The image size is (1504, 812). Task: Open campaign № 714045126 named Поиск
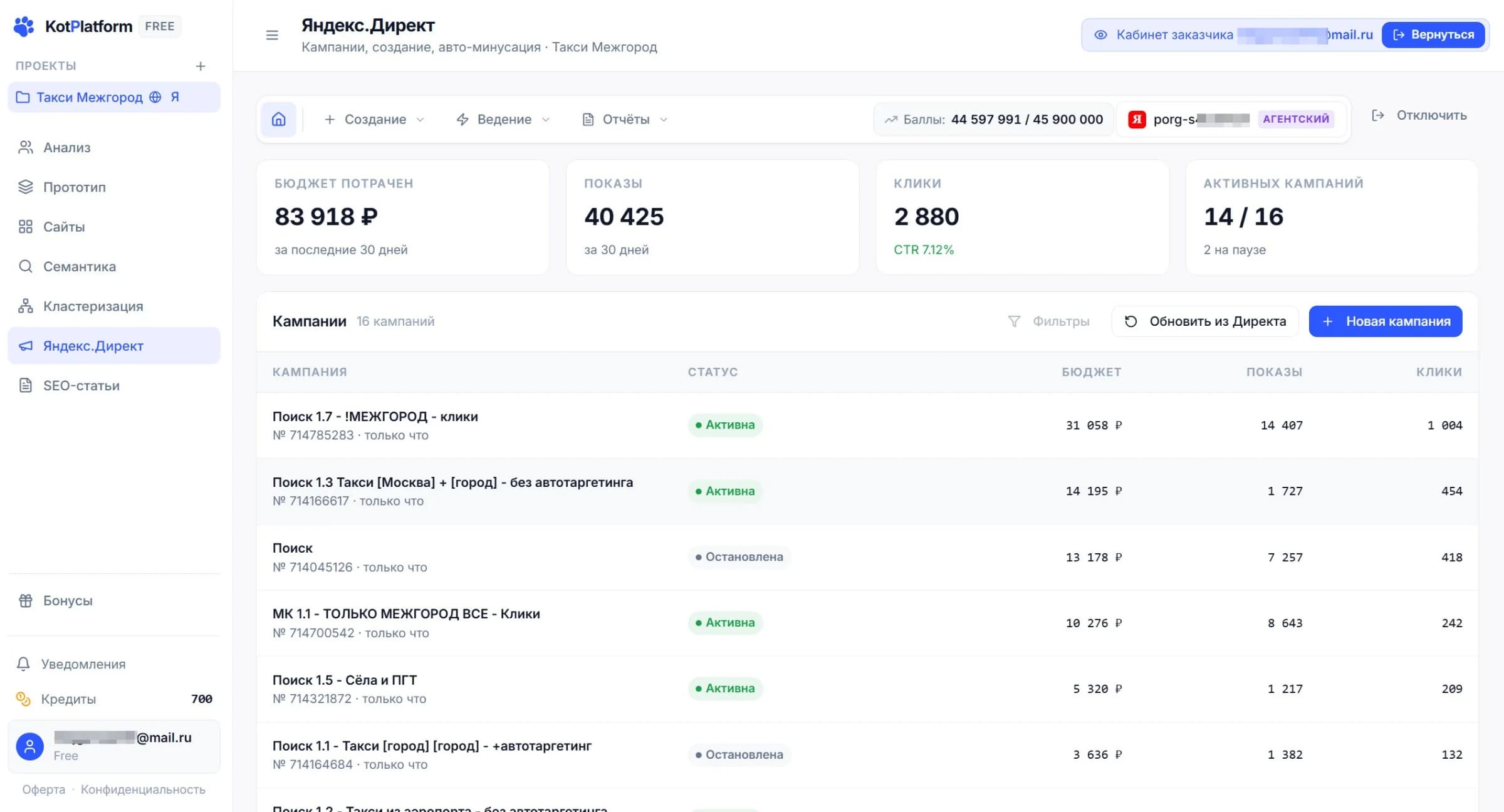[x=293, y=548]
